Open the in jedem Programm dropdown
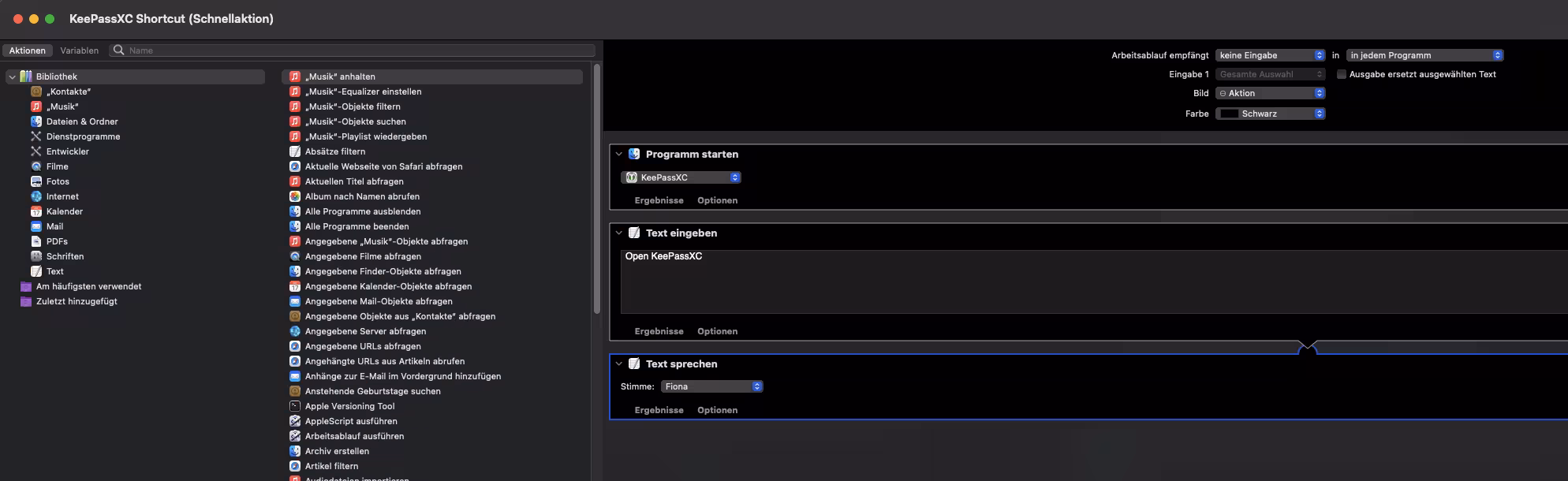1568x481 pixels. pyautogui.click(x=1425, y=55)
